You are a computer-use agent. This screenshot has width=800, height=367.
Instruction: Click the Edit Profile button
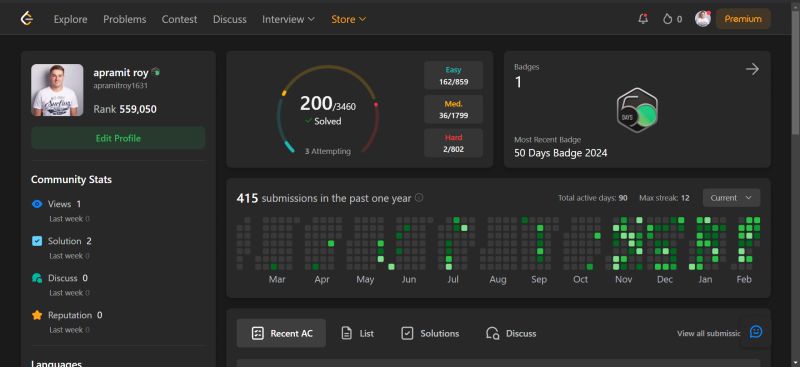click(x=118, y=138)
